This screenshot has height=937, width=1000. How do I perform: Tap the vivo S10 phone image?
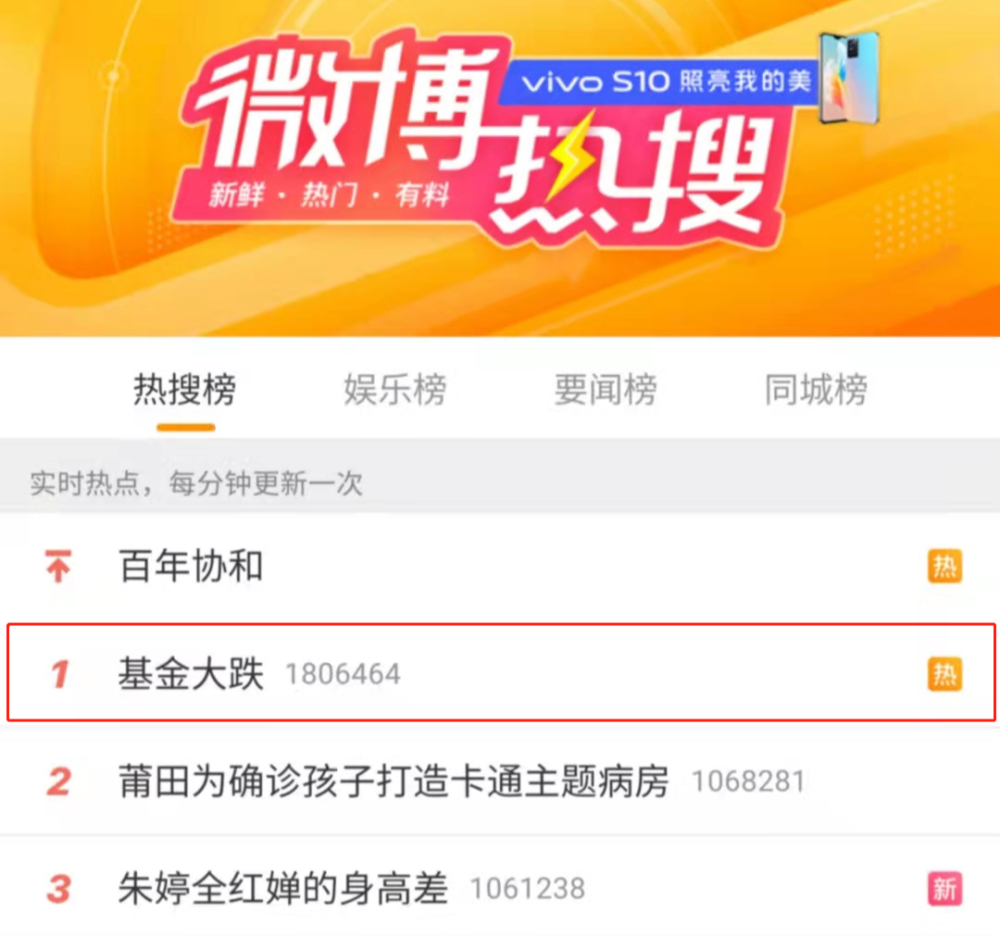(x=850, y=78)
